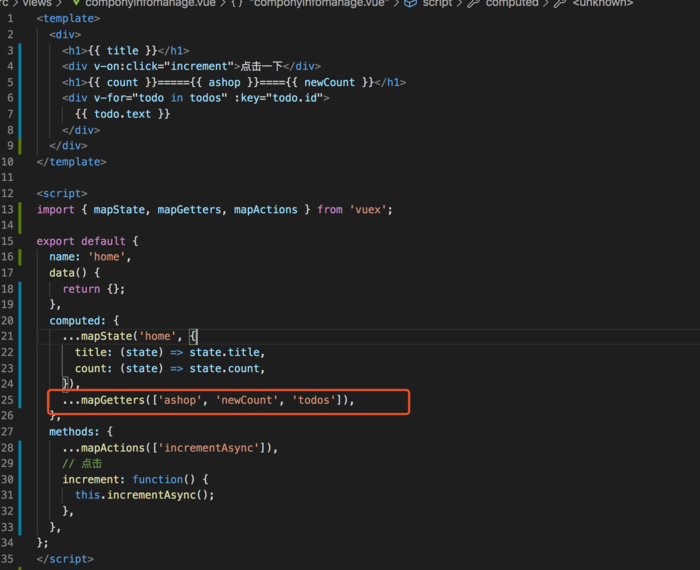This screenshot has width=700, height=570.
Task: Click 'methods:' on line 27
Action: point(75,432)
